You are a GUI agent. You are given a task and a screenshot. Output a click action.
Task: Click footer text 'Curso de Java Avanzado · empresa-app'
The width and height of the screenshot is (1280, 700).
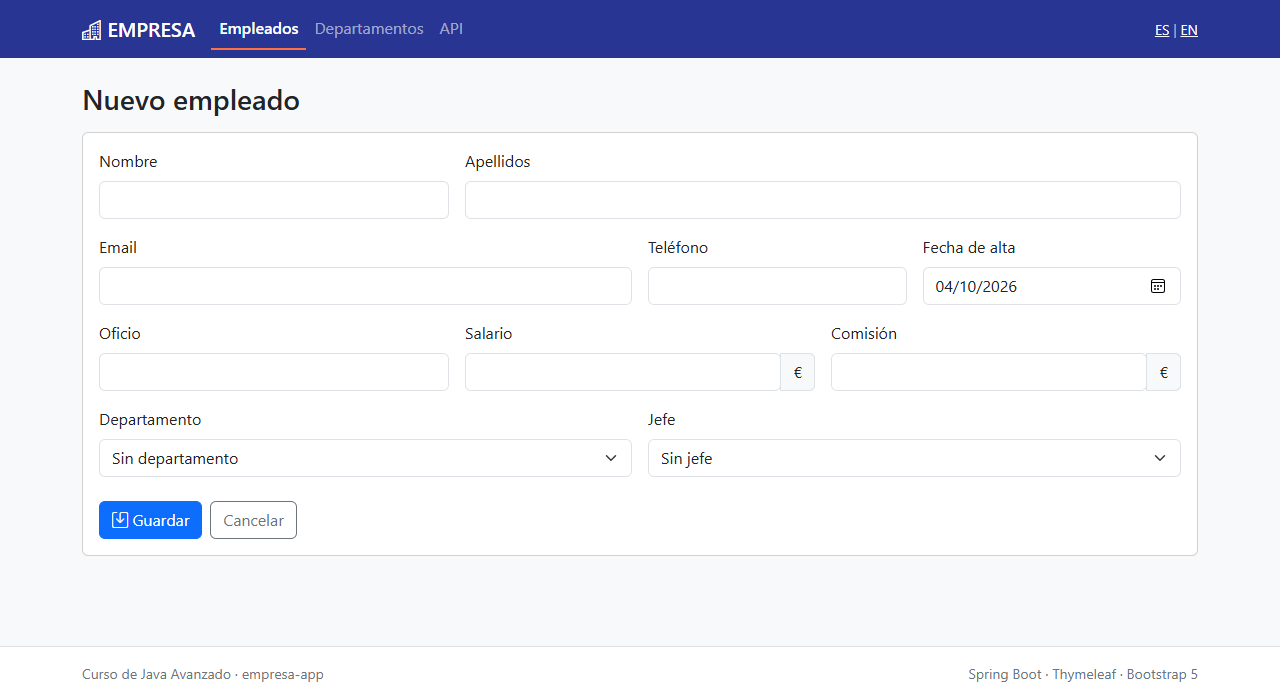[203, 675]
